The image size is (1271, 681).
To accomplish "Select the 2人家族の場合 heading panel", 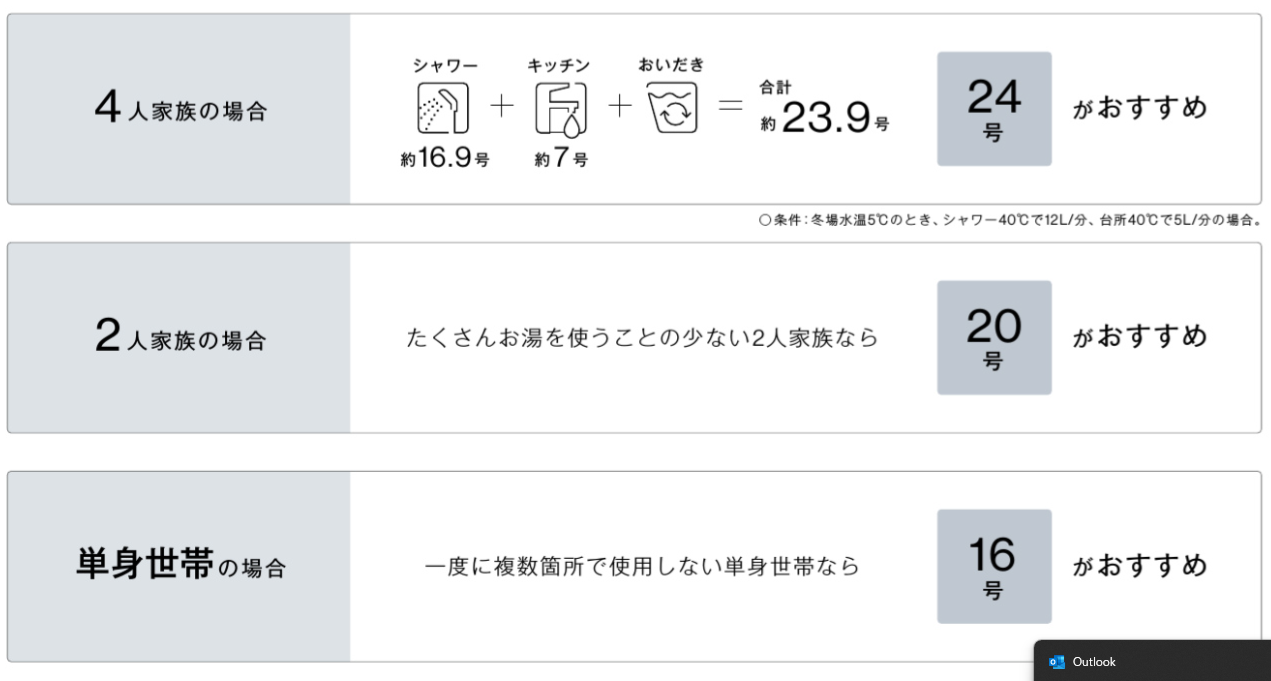I will (x=180, y=338).
